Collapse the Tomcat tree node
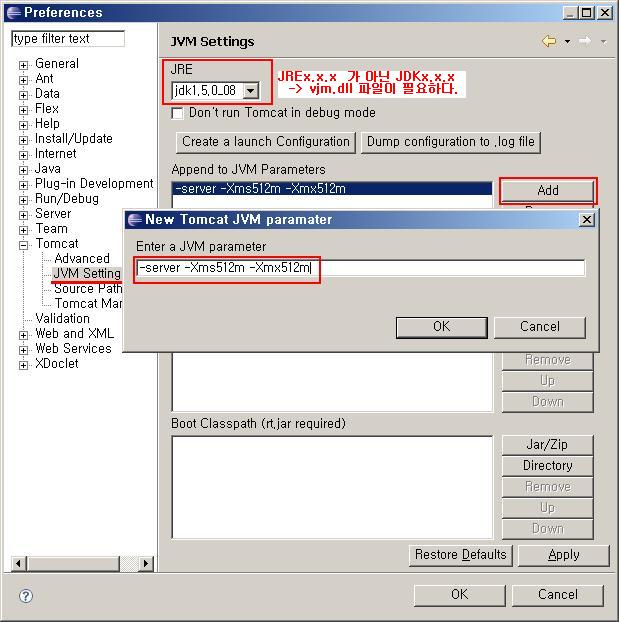This screenshot has height=622, width=619. (23, 245)
